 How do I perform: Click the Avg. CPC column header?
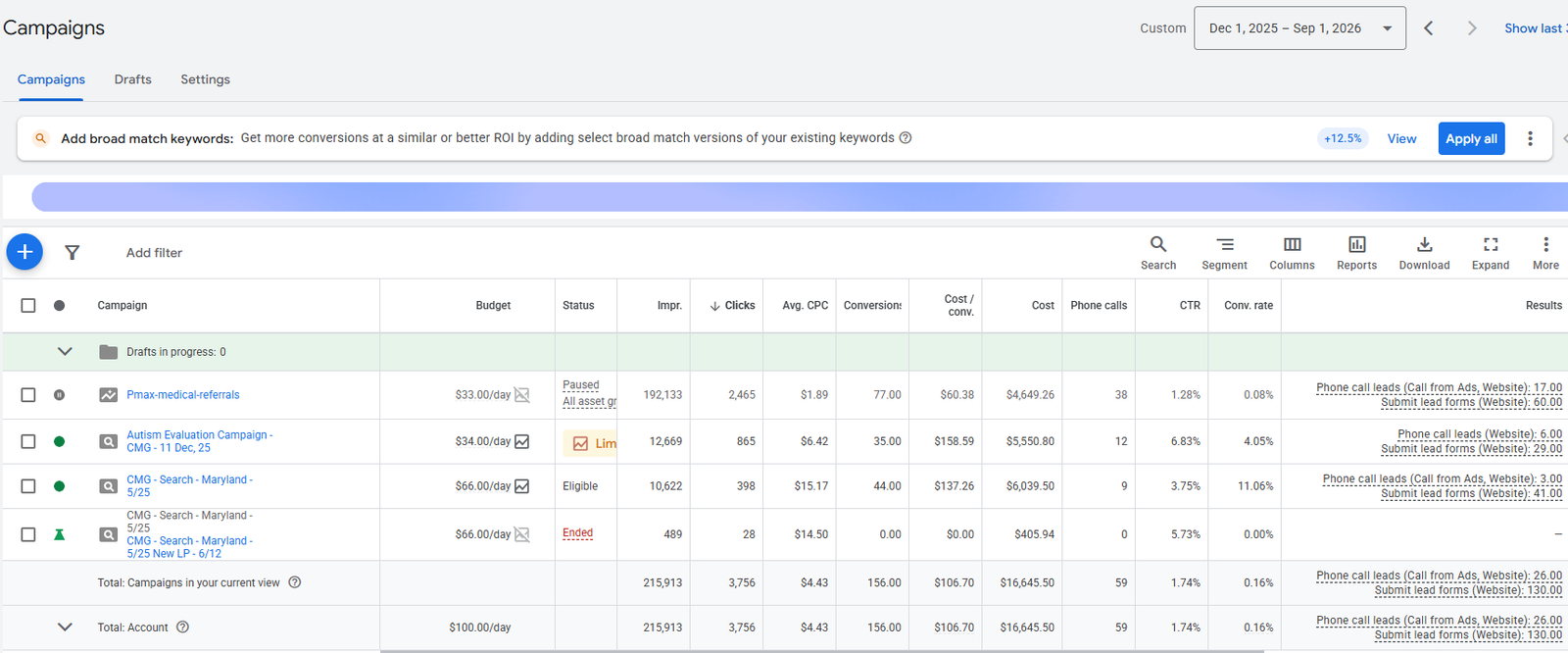click(805, 306)
